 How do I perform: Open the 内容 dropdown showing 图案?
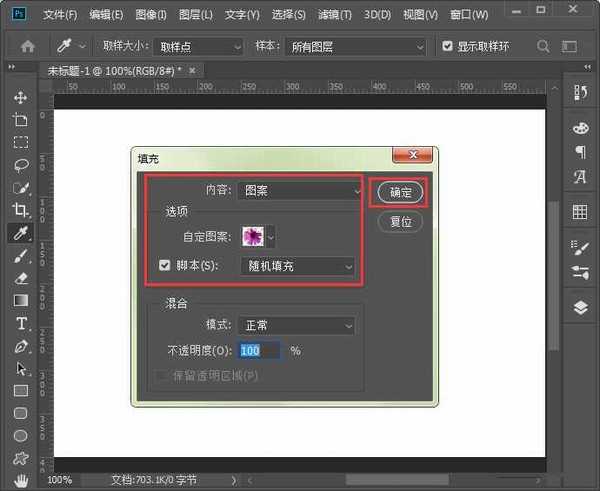point(300,190)
